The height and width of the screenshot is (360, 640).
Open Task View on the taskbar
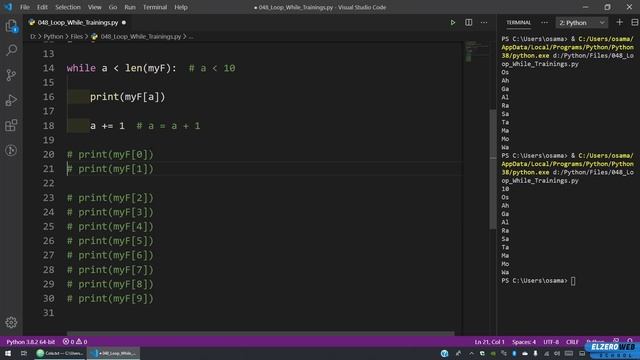pos(24,353)
